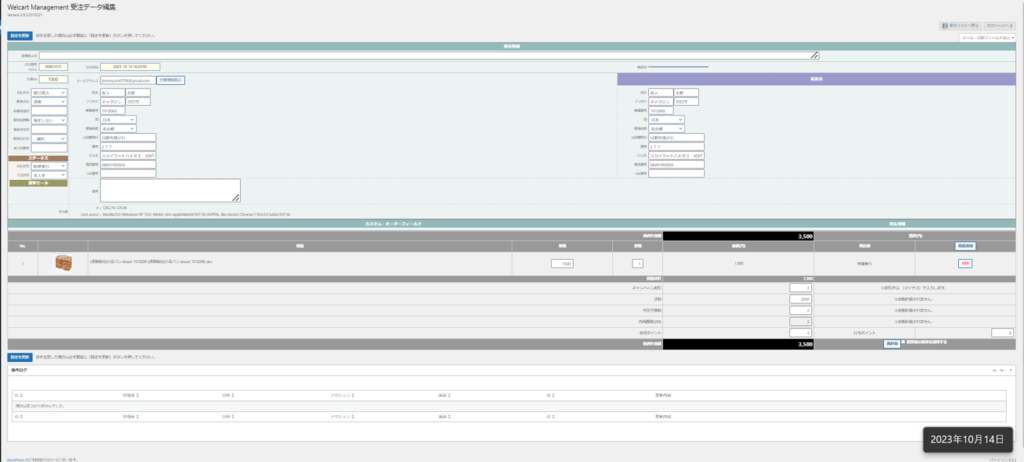The width and height of the screenshot is (1024, 462).
Task: Collapse the operation log panel toggle arrow
Action: (1011, 370)
